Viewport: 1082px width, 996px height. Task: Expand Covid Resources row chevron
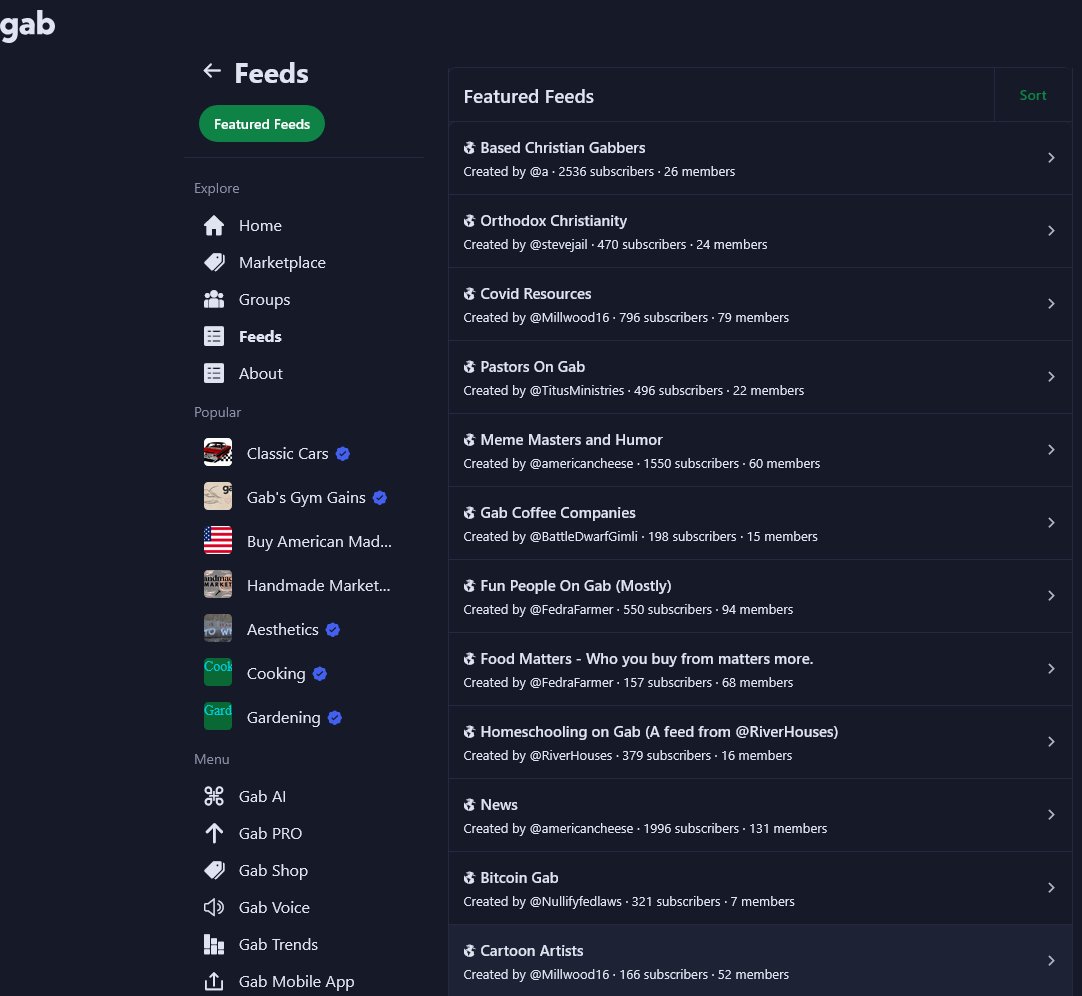click(x=1051, y=304)
